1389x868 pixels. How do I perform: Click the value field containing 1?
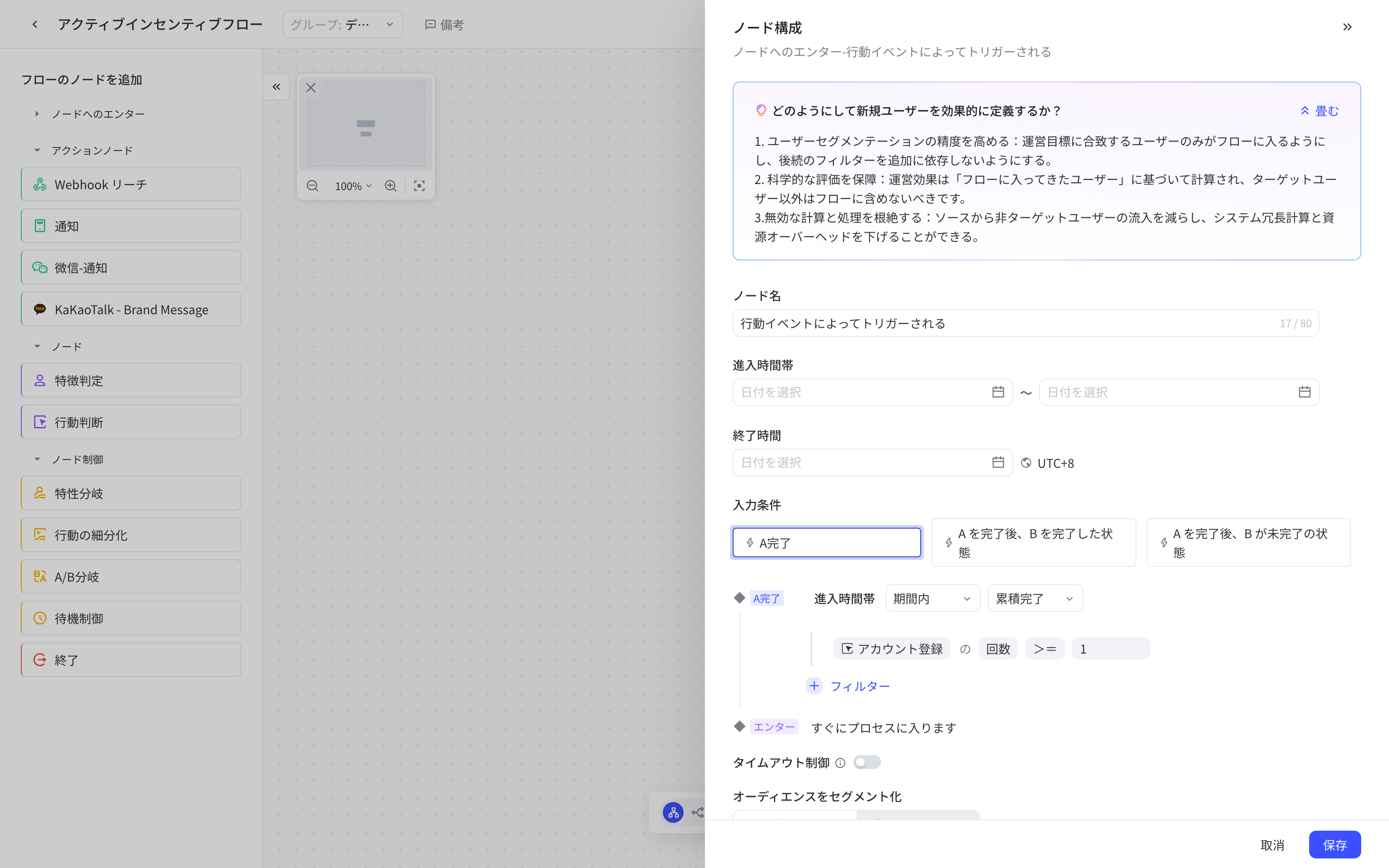coord(1111,649)
